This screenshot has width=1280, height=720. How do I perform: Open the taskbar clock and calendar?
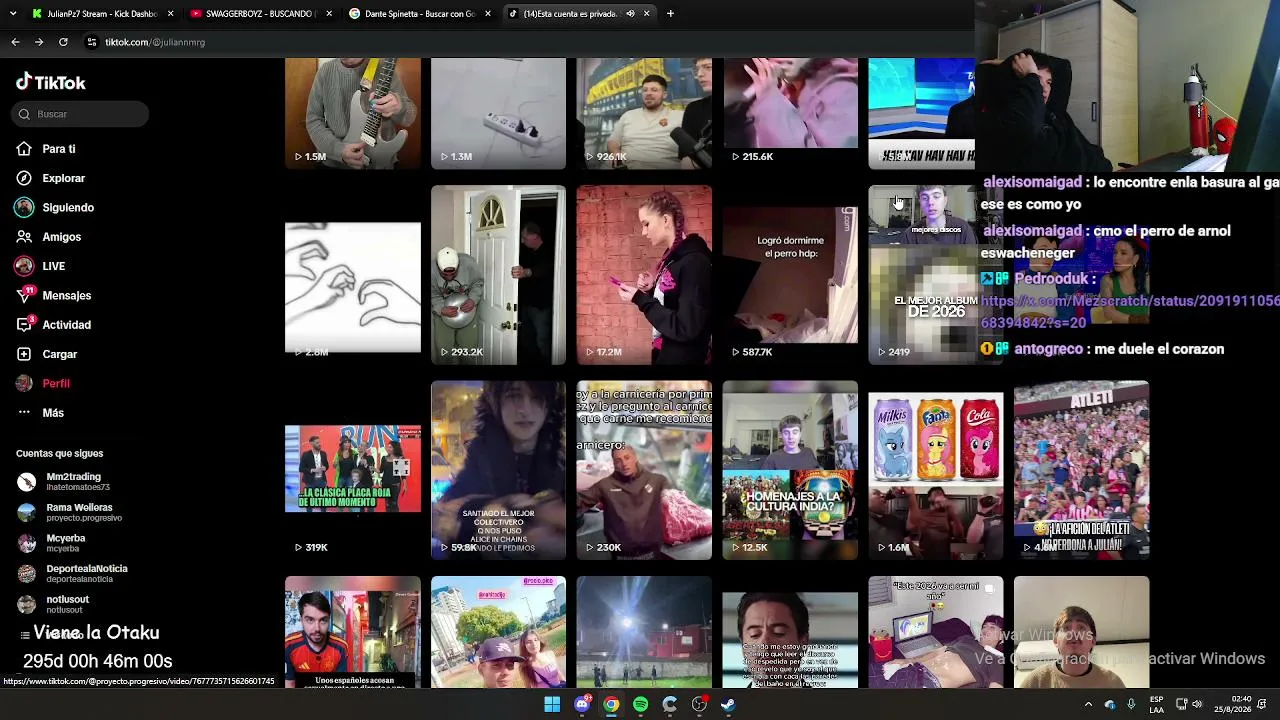click(1232, 704)
